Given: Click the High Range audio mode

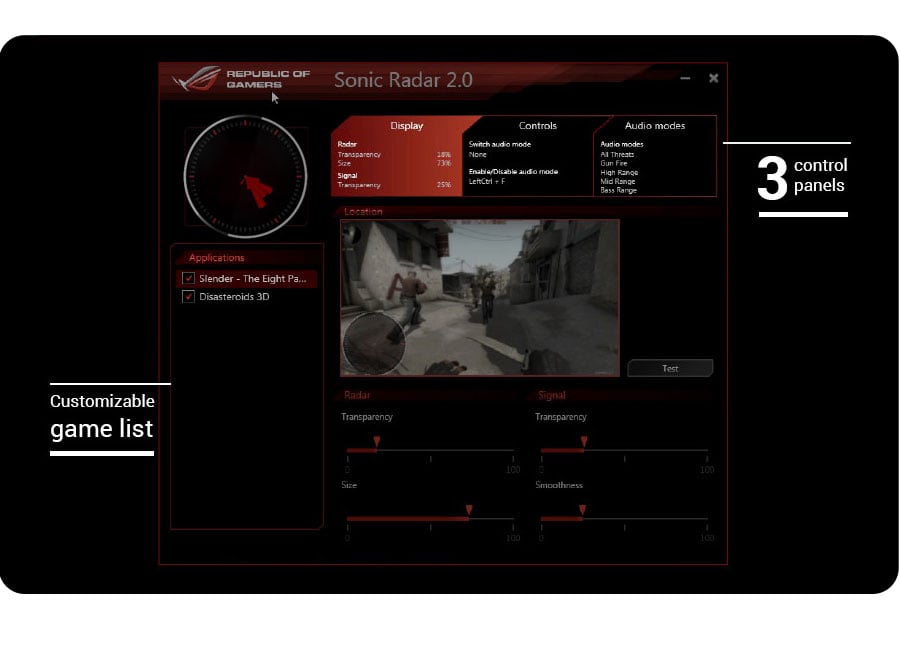Looking at the screenshot, I should [x=619, y=172].
